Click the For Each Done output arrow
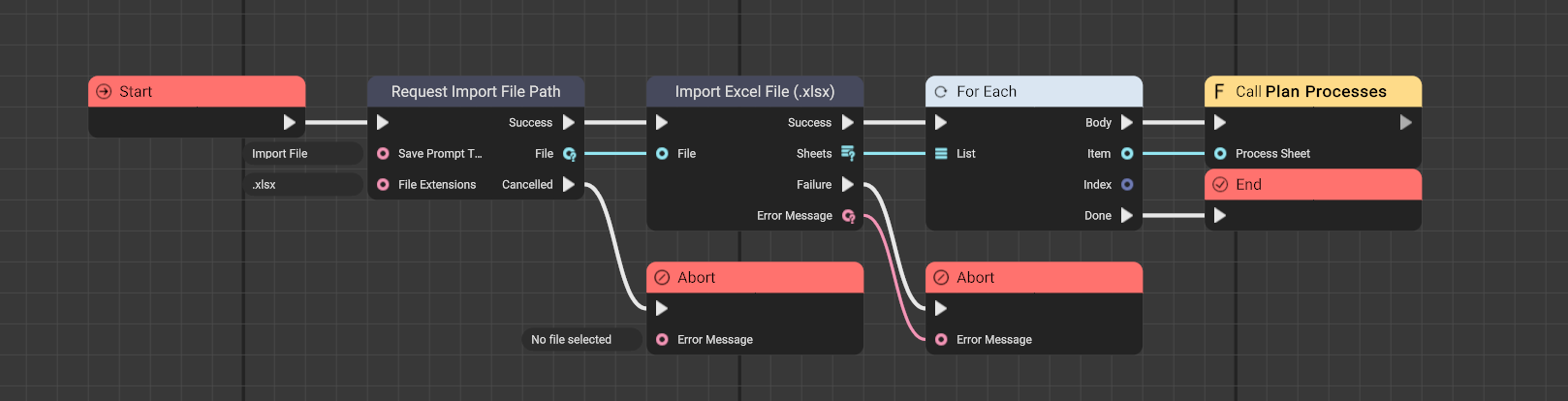 coord(1127,216)
